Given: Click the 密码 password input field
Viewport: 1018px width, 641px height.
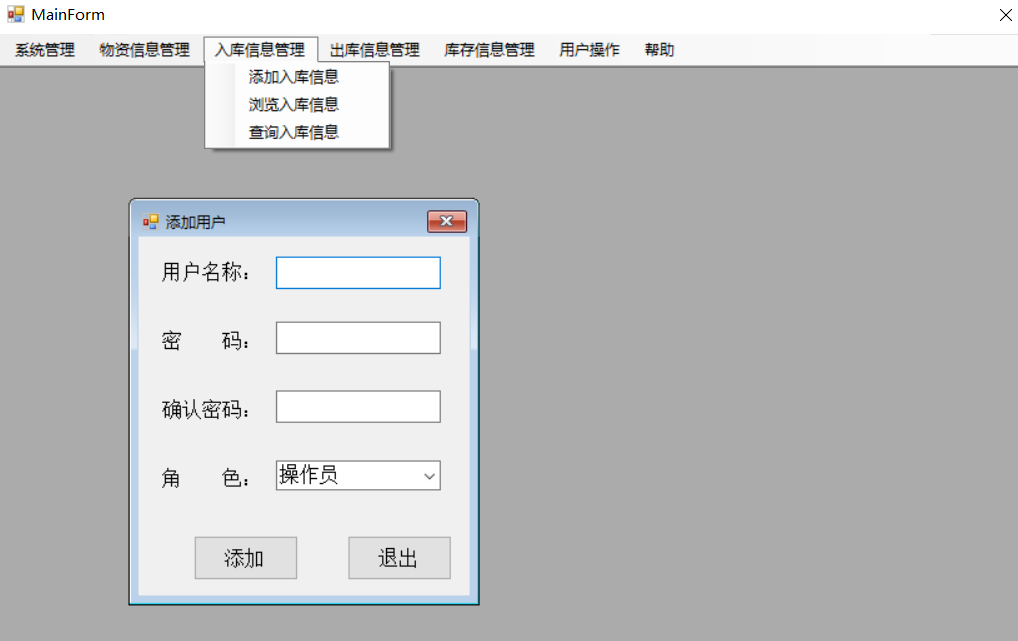Looking at the screenshot, I should click(x=357, y=337).
